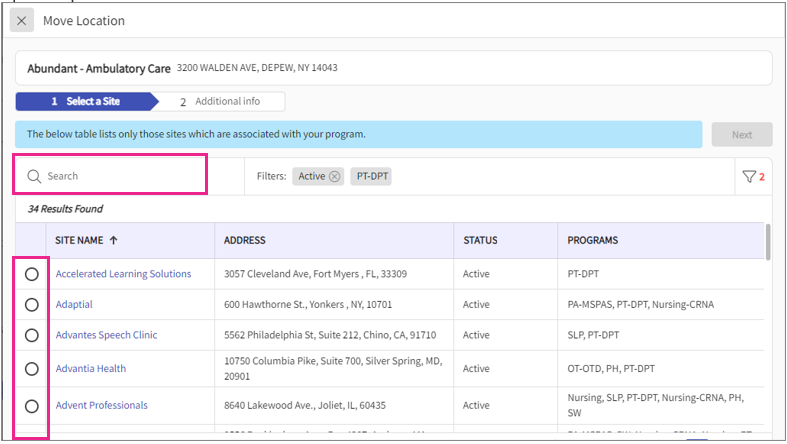Type in the Search field
Screen dimensions: 787x444
(120, 176)
